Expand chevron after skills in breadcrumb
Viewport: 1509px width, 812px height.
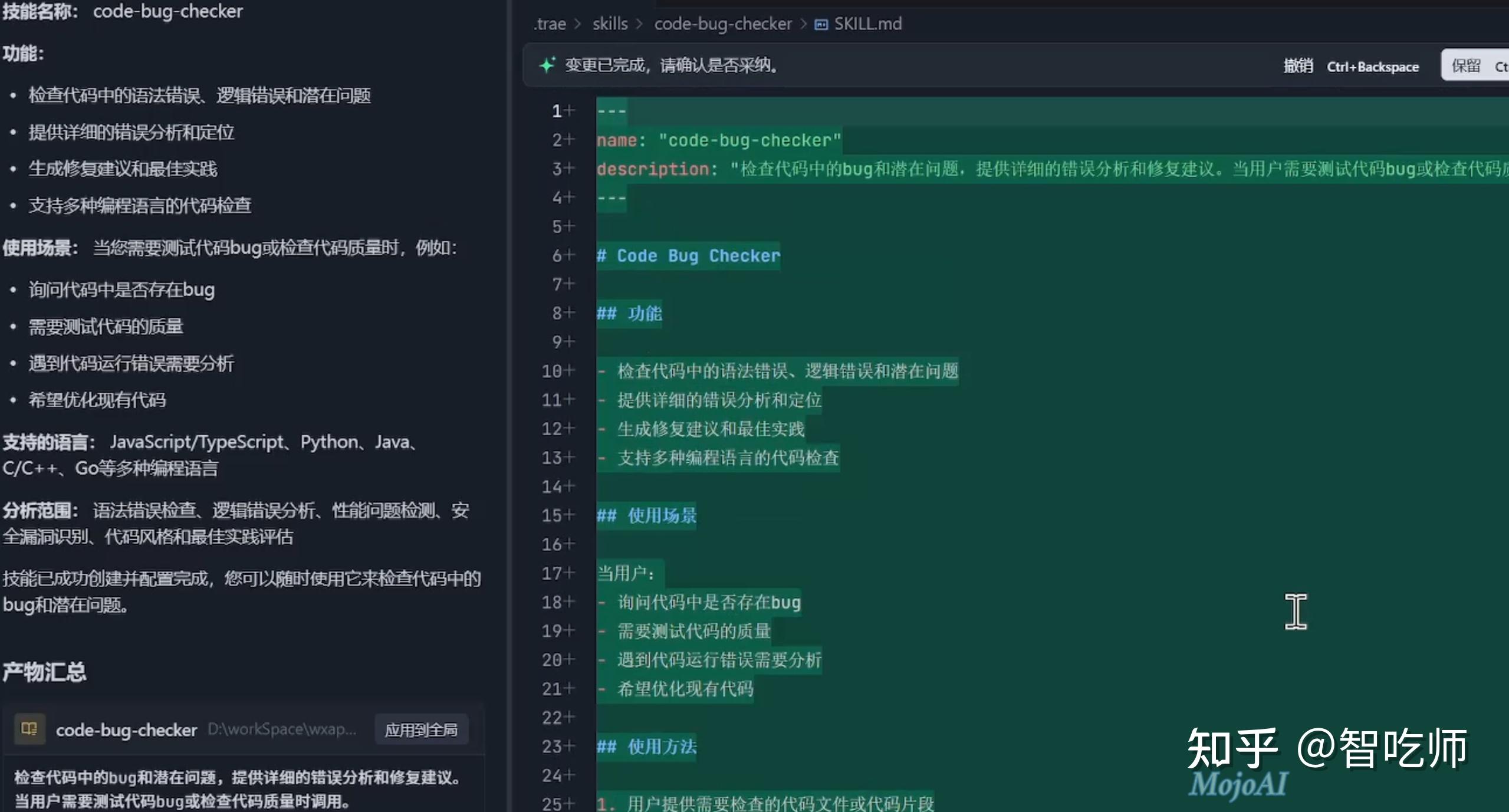639,24
